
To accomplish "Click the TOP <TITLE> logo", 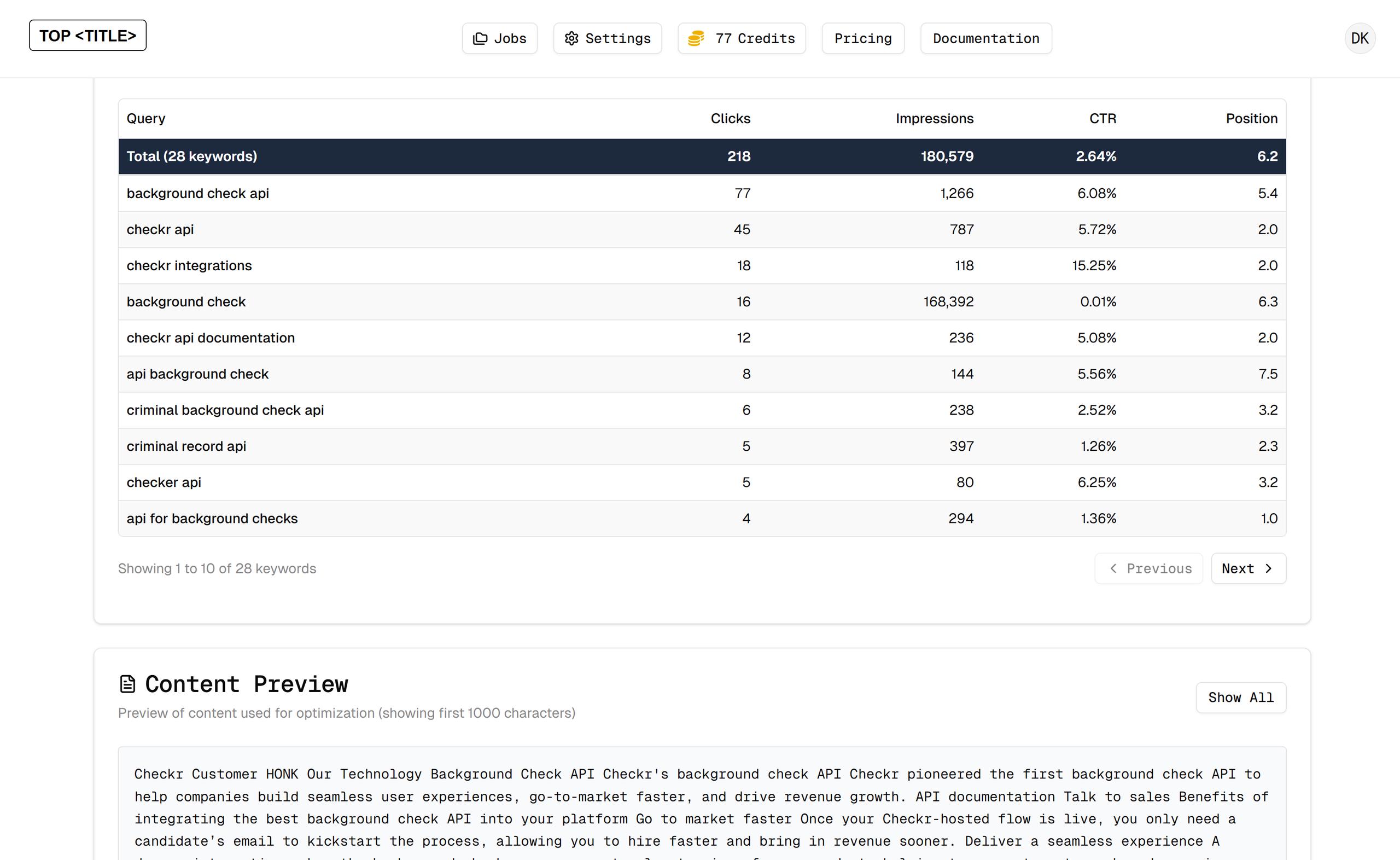I will click(87, 35).
